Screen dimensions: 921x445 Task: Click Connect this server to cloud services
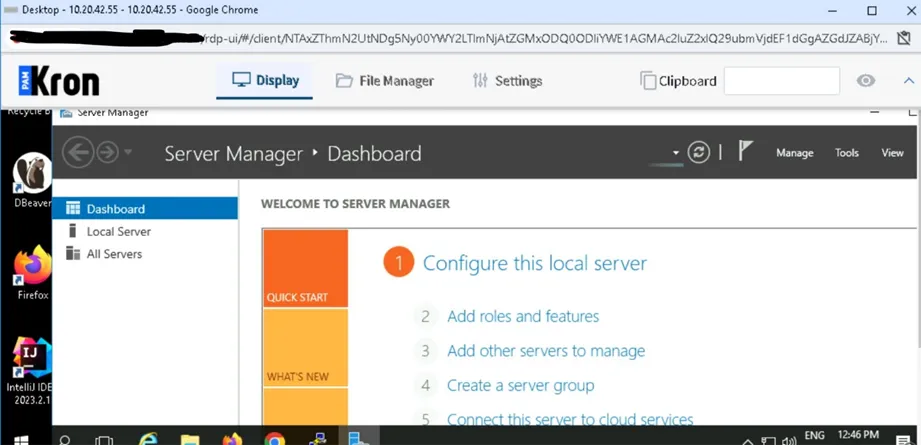point(570,419)
